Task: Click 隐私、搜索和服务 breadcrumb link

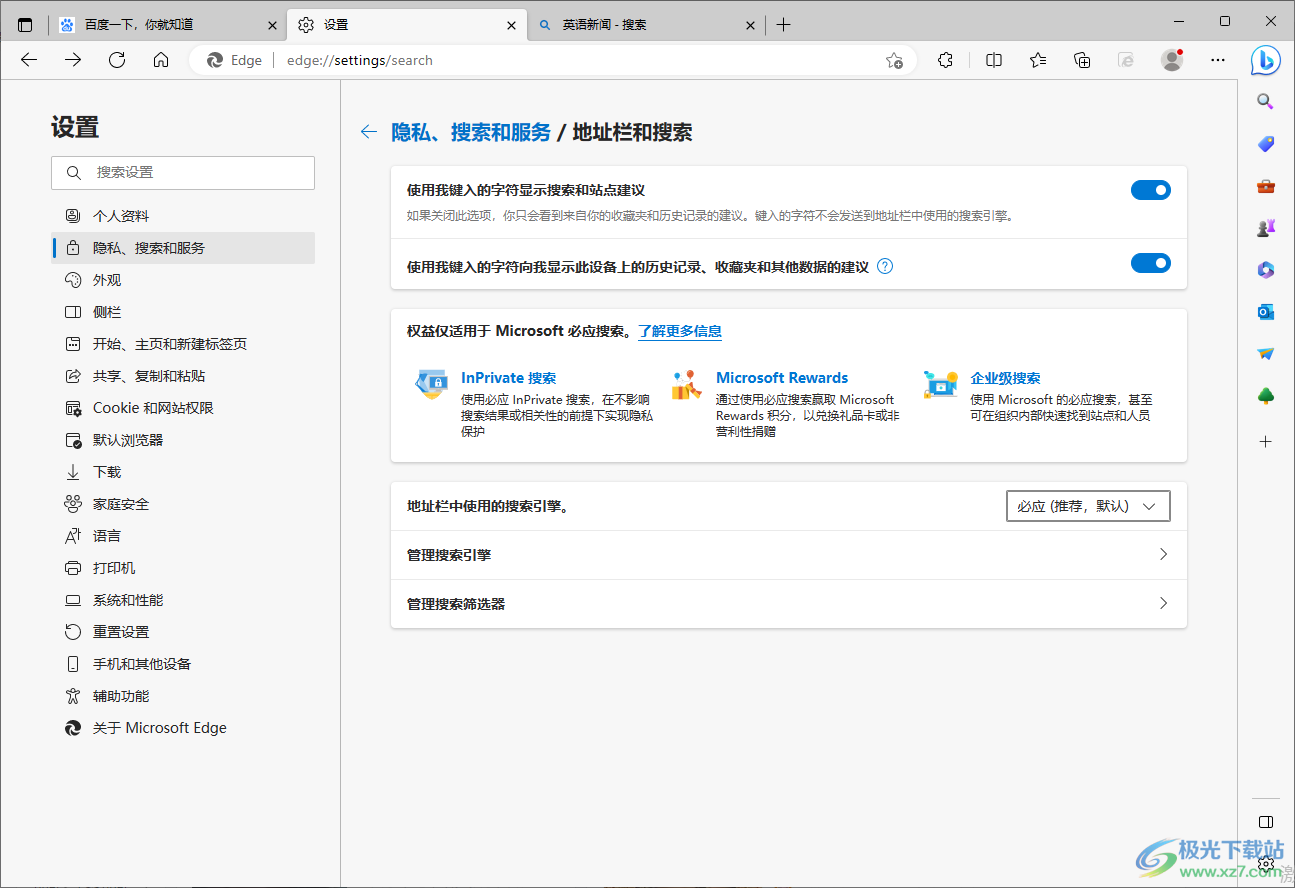Action: [x=471, y=132]
